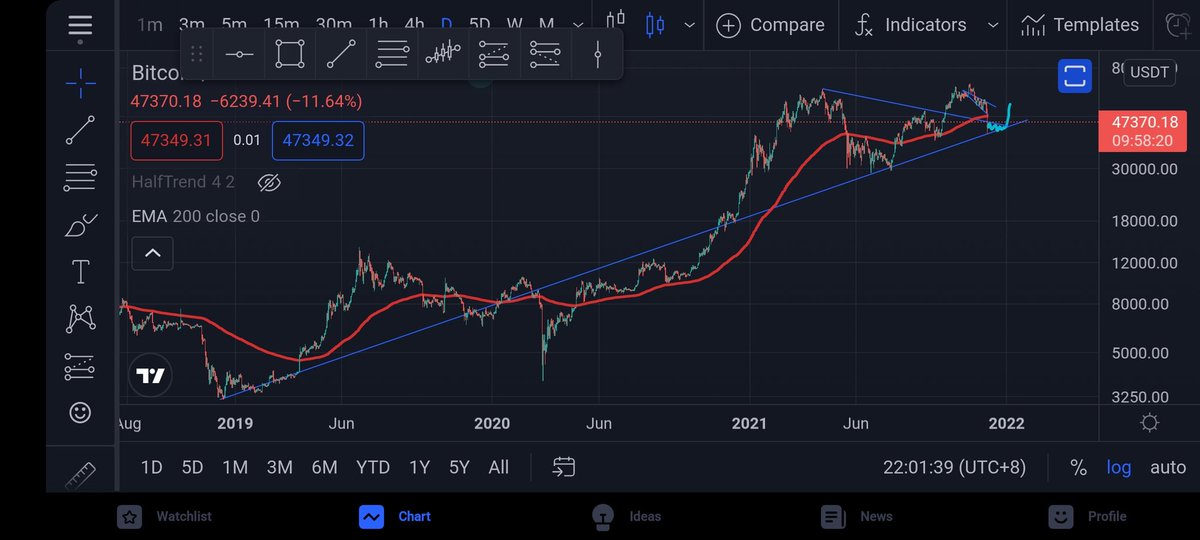Set date range to 3M
This screenshot has height=540, width=1200.
(x=279, y=467)
